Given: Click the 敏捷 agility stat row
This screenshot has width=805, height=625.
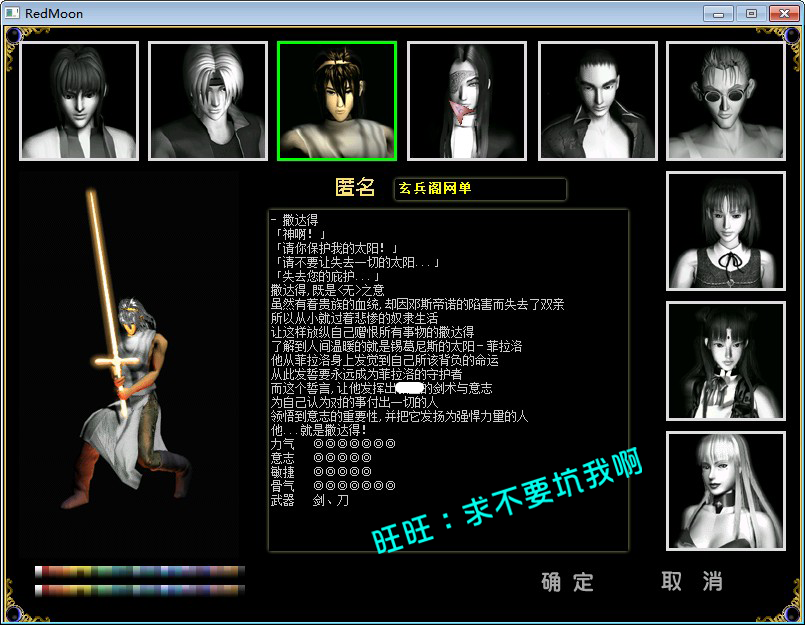Looking at the screenshot, I should point(321,471).
